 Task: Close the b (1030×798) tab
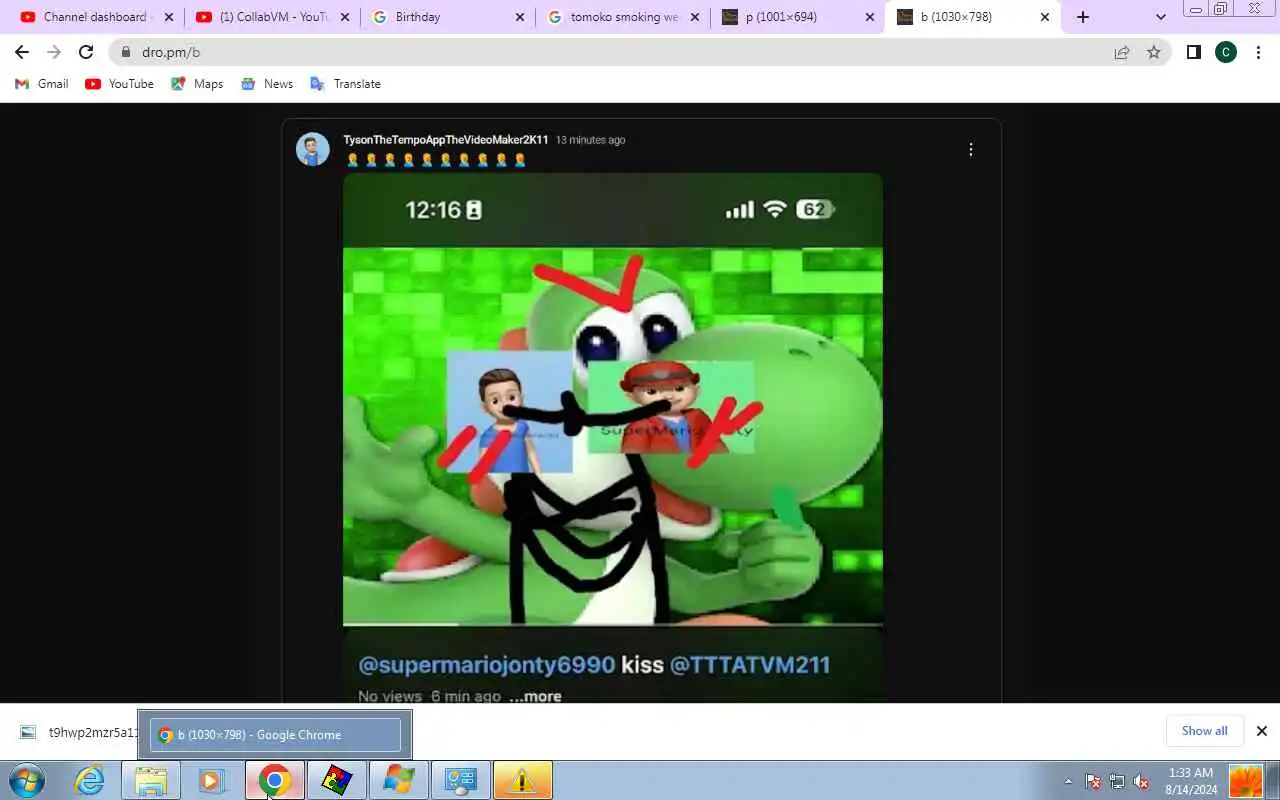pyautogui.click(x=1045, y=17)
